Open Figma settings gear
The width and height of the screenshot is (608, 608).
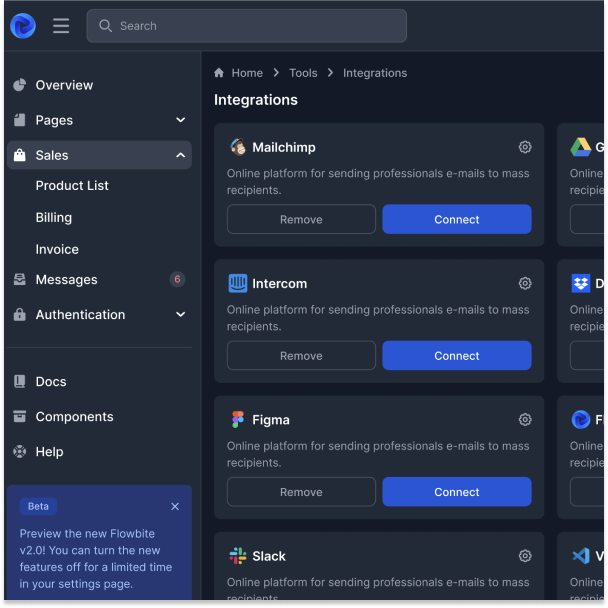[x=525, y=420]
